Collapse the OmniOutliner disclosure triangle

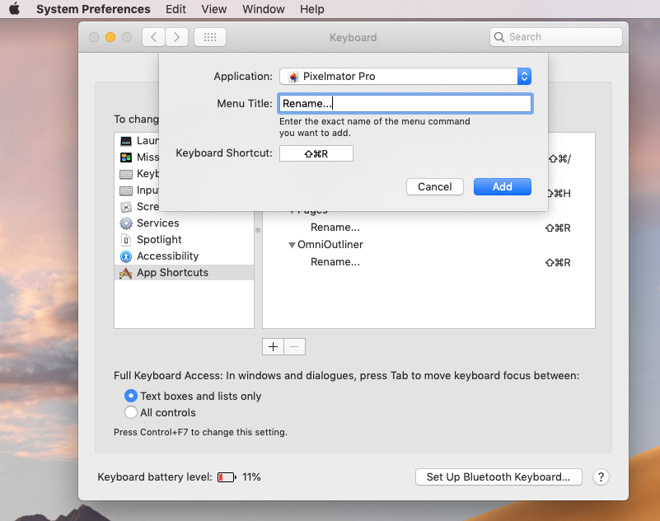(x=291, y=245)
